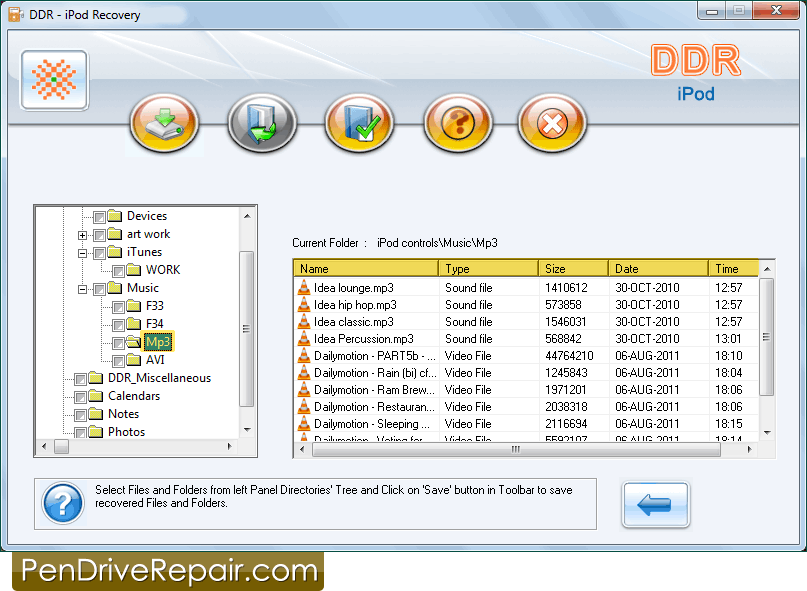Open Help with the question mark toolbar icon

(458, 123)
